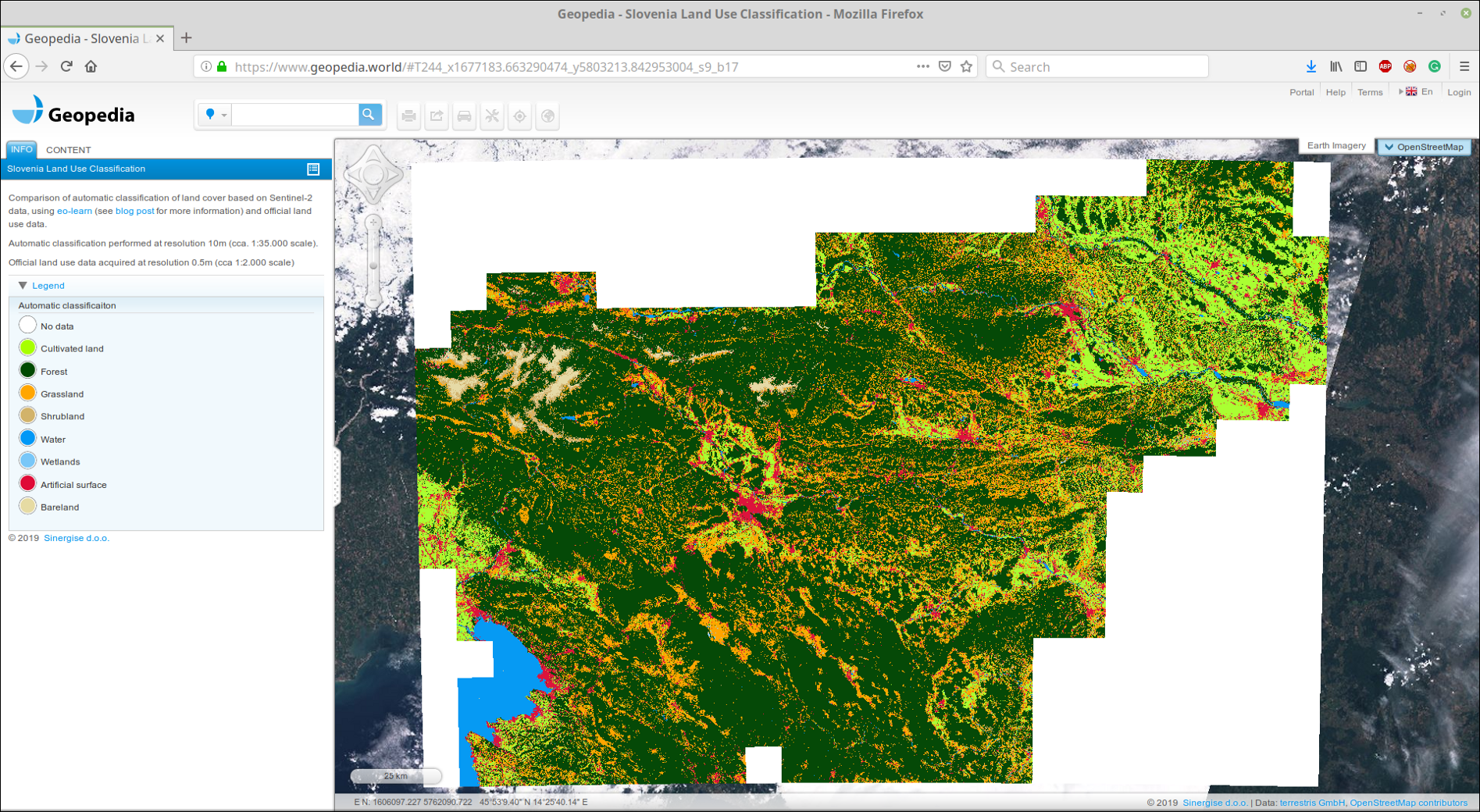Click the Sinergise d.o.o. link in map footer
Screen dimensions: 1480x812
pos(1215,803)
